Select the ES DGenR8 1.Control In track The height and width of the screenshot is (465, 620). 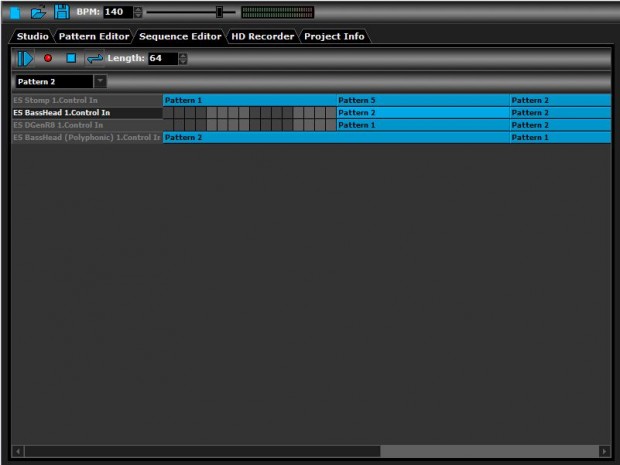86,125
